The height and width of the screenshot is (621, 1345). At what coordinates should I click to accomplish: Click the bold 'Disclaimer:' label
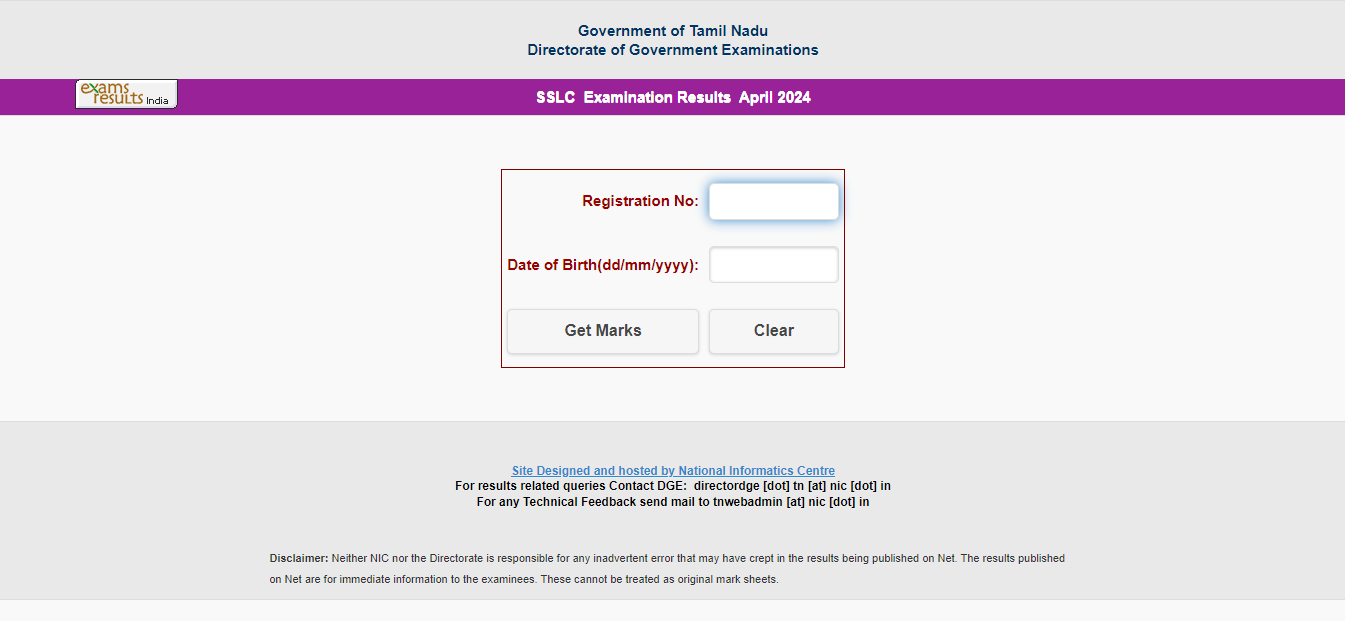click(298, 558)
